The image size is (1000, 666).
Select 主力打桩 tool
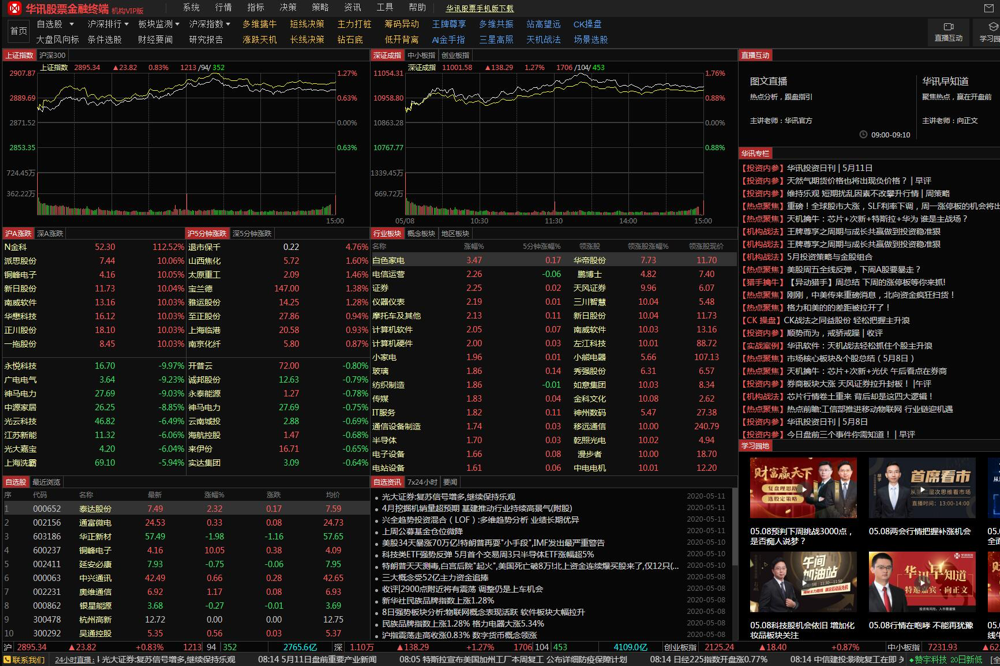[354, 24]
